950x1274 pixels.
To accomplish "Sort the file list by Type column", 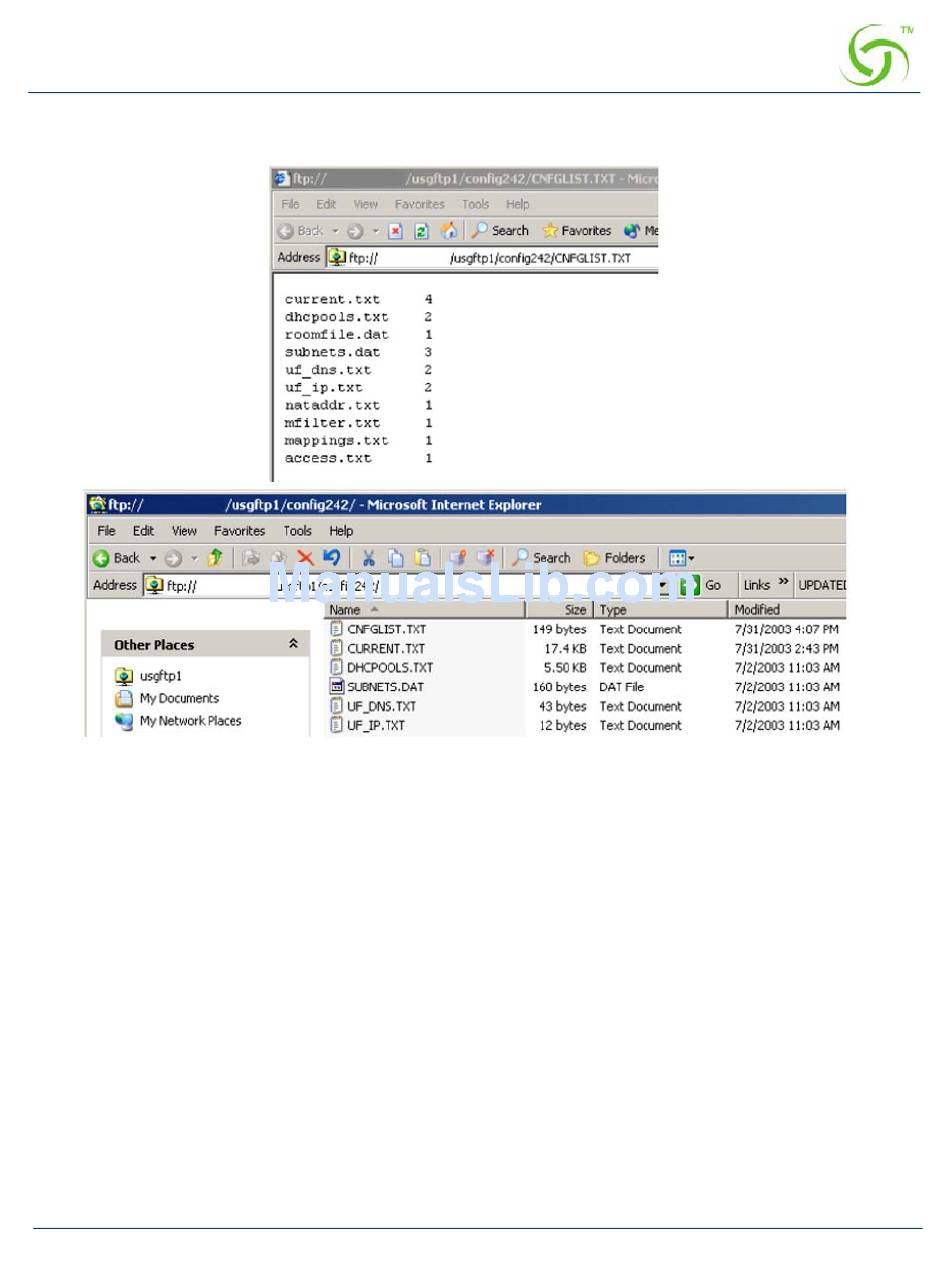I will click(x=661, y=610).
